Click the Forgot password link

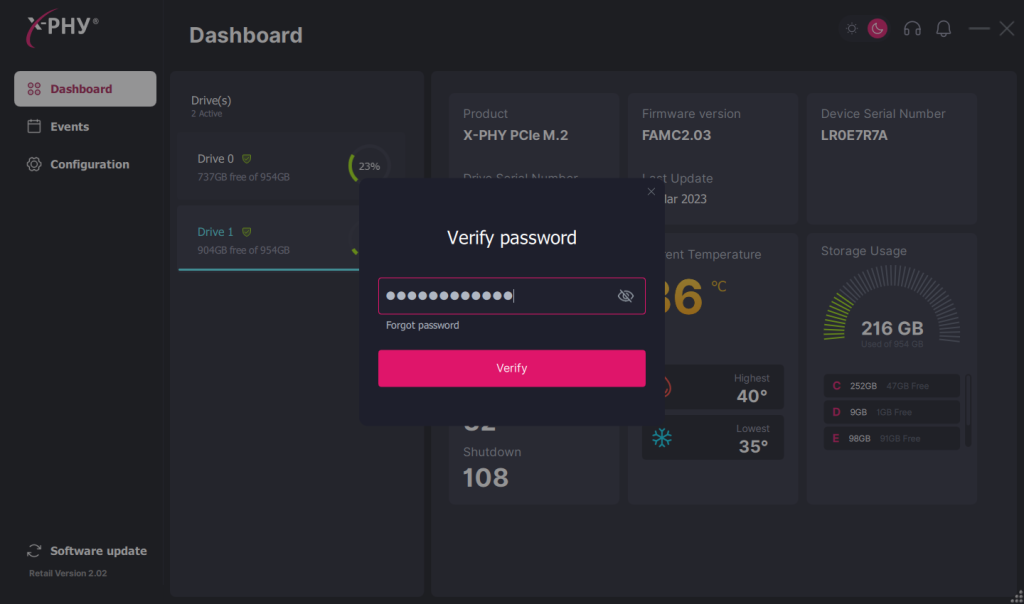click(x=422, y=325)
